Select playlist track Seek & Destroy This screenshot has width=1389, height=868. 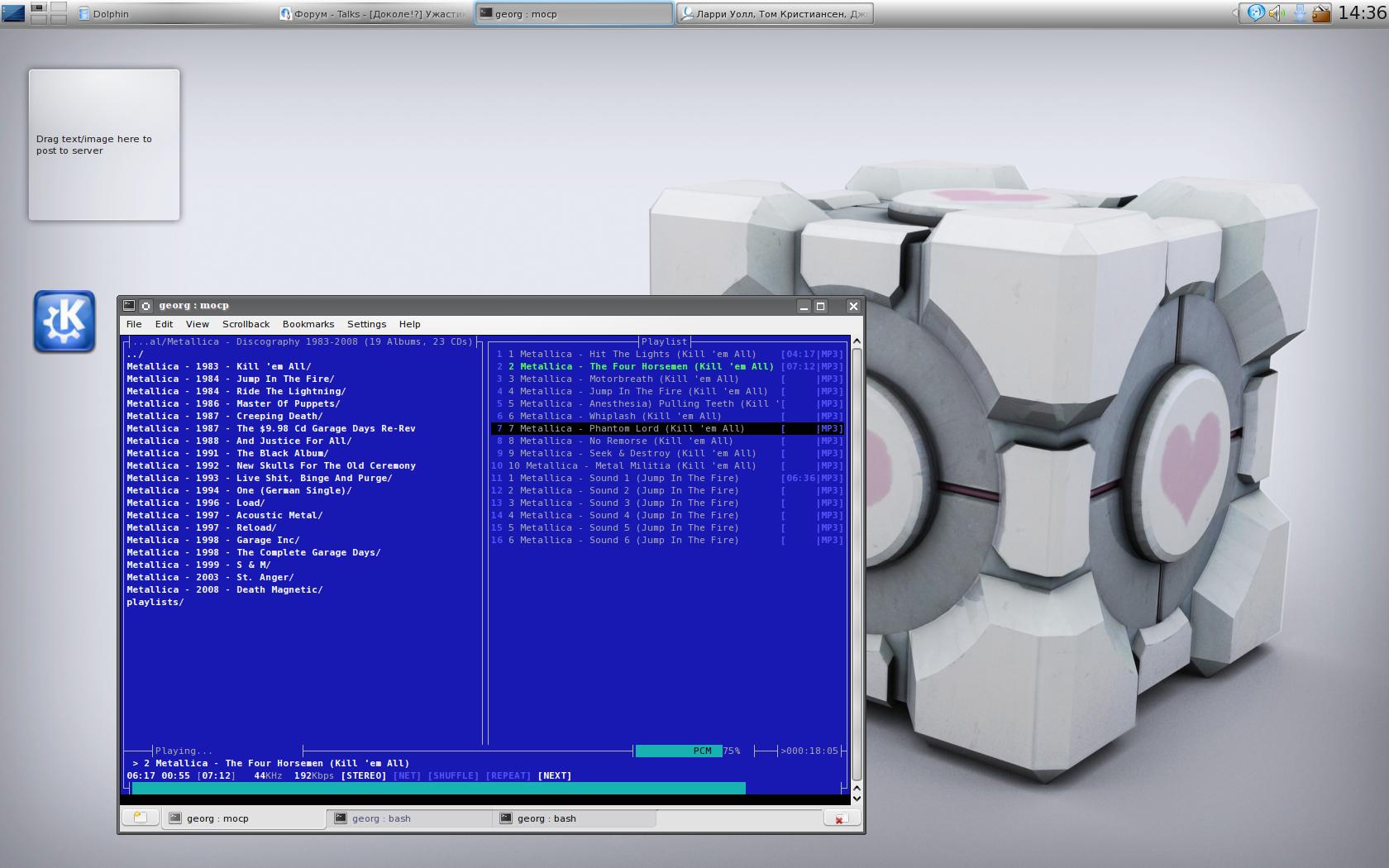coord(667,453)
